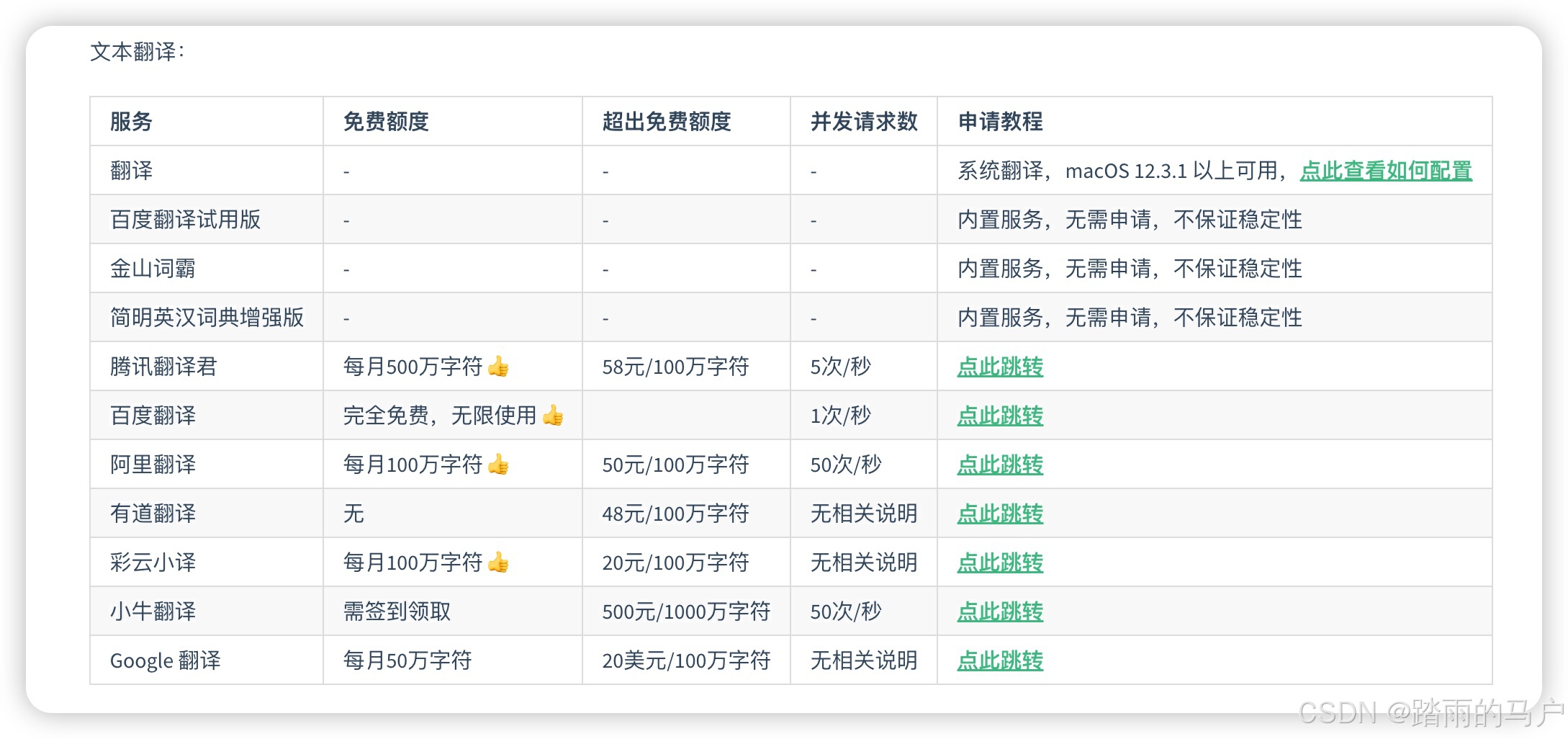
Task: Select the 并发请求数 column header
Action: click(864, 121)
